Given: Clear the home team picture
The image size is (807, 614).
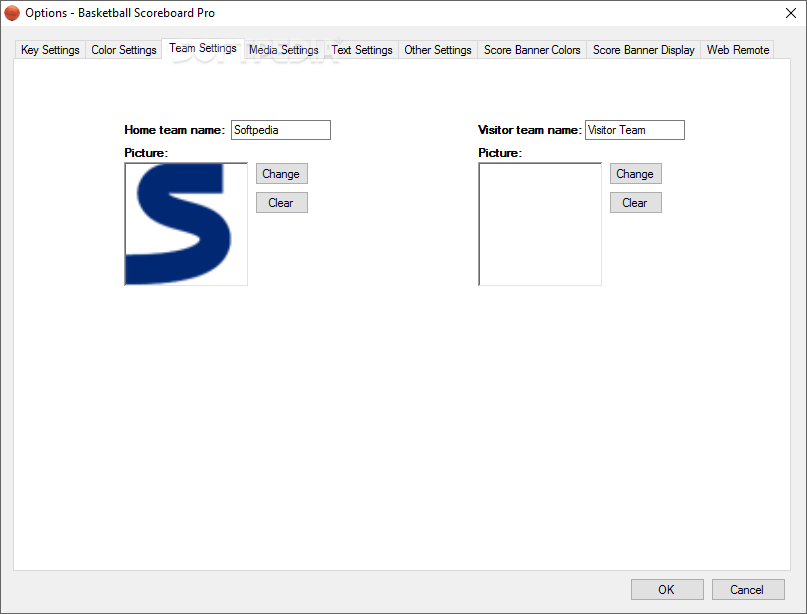Looking at the screenshot, I should (x=282, y=203).
